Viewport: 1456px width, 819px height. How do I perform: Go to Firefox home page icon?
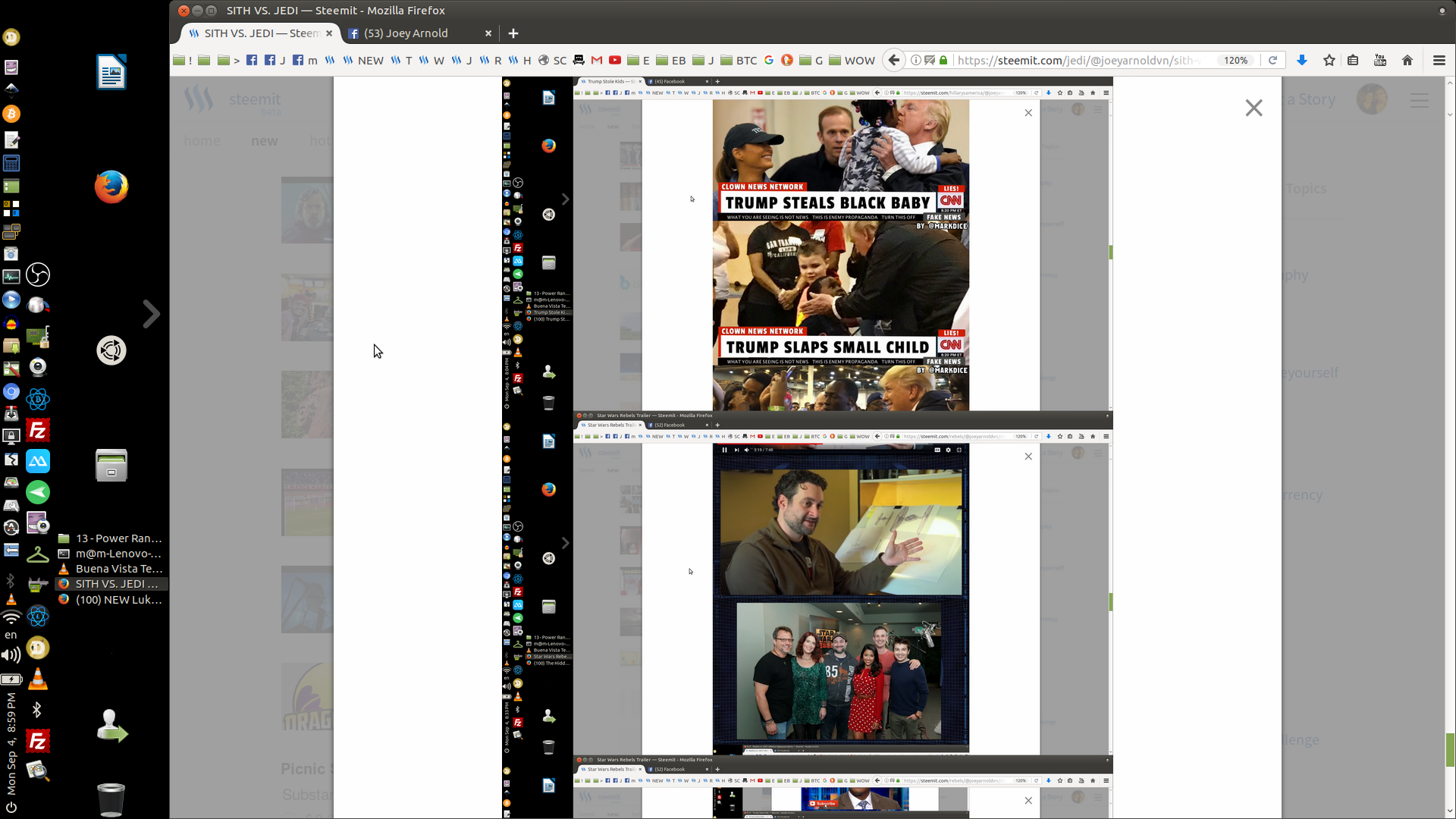point(1407,60)
